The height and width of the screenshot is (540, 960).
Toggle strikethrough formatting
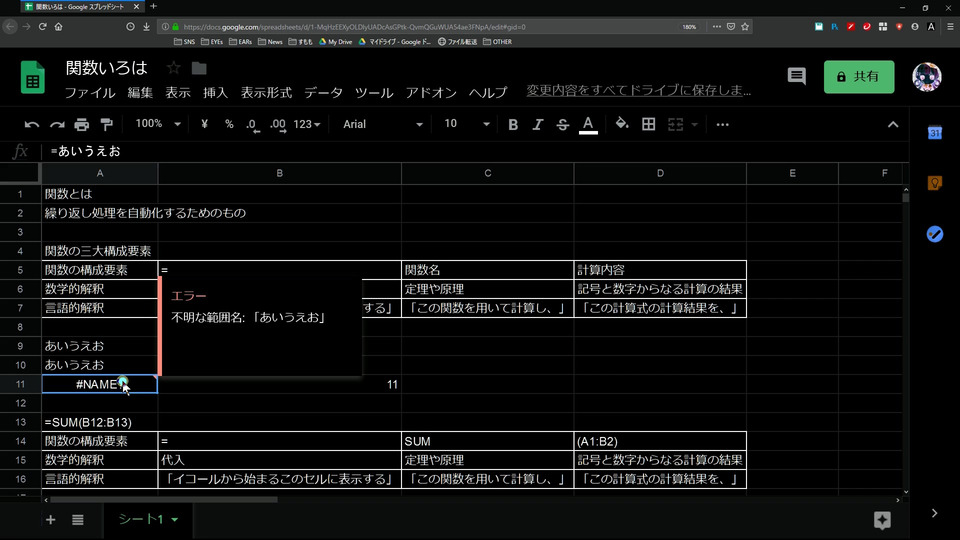pyautogui.click(x=563, y=125)
